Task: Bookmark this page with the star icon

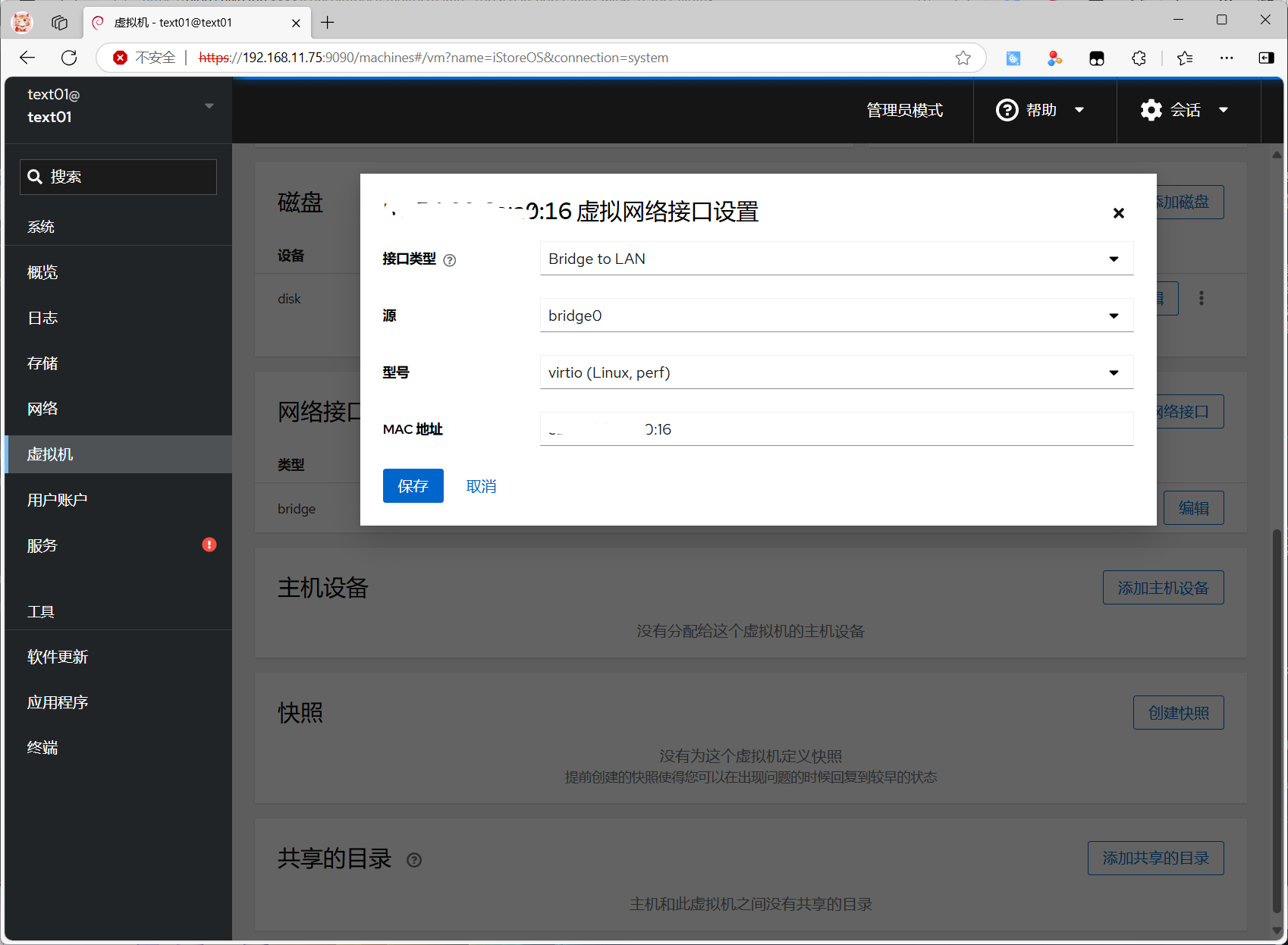Action: pos(963,58)
